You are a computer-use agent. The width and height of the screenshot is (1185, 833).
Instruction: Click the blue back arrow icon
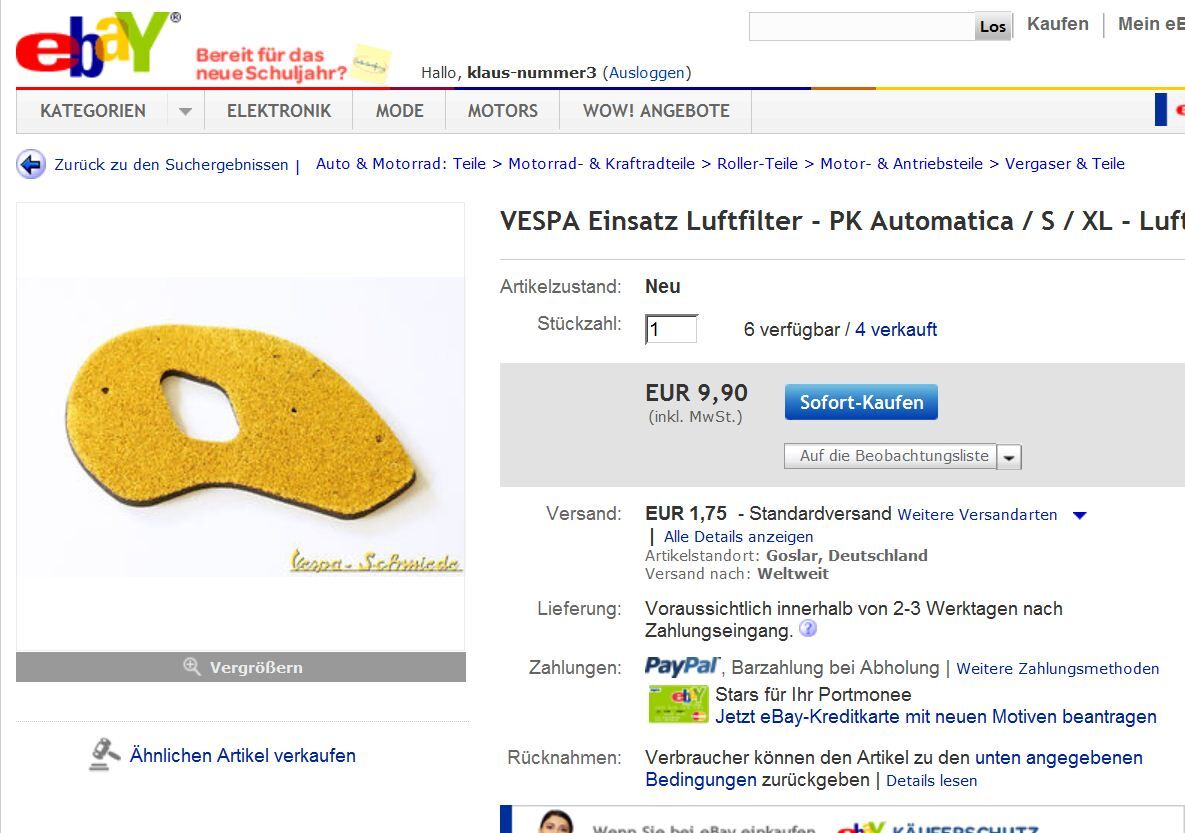pos(31,164)
